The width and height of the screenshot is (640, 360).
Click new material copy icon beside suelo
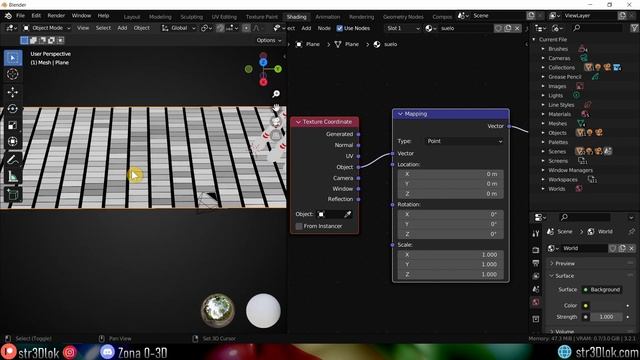[508, 28]
